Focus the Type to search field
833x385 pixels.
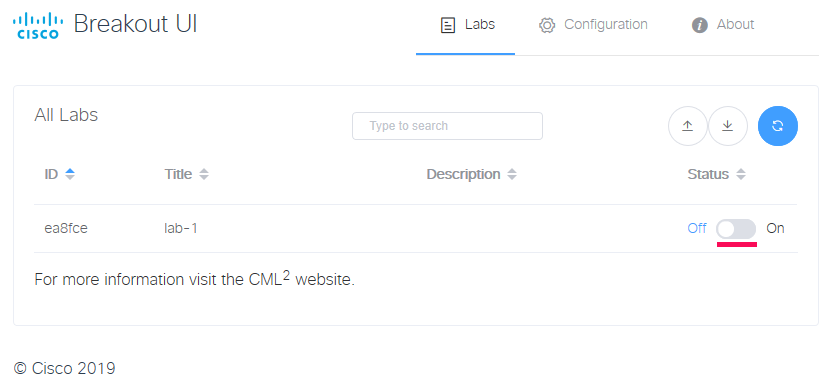(x=447, y=126)
